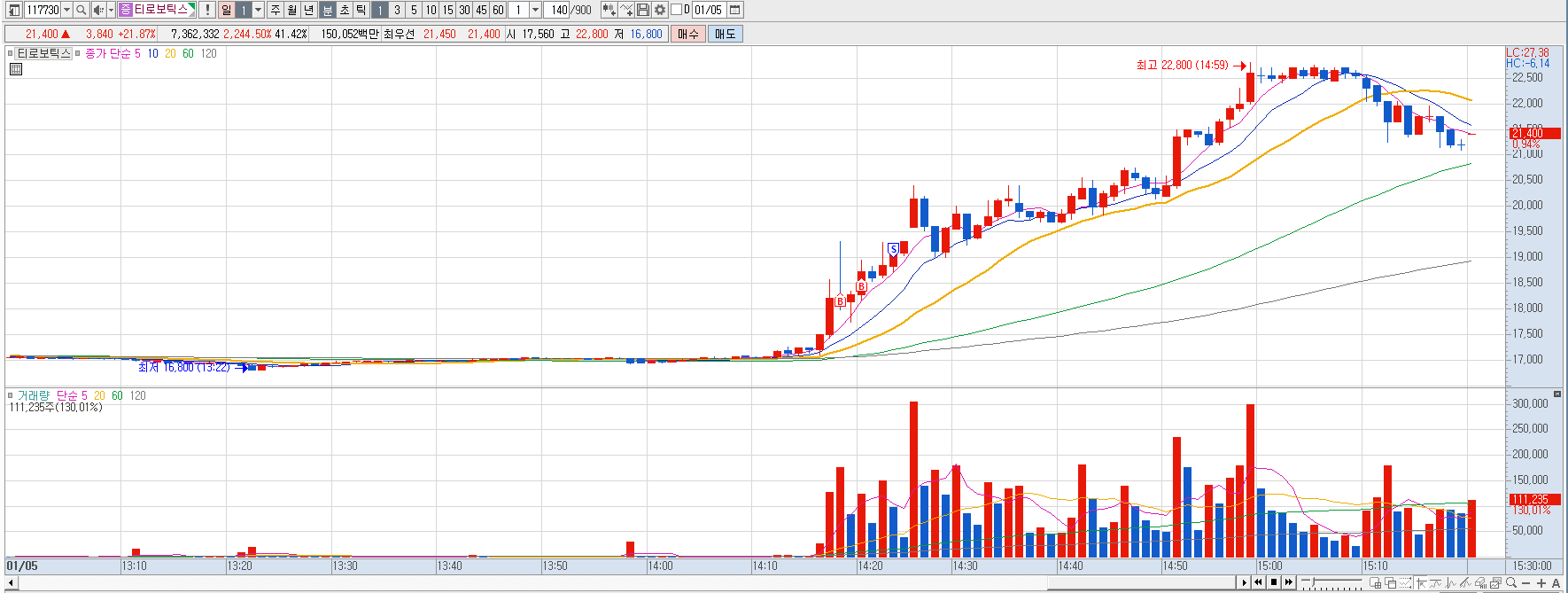The width and height of the screenshot is (1568, 593).
Task: Click the 티로보틱스 stock name button in toolbar
Action: click(x=157, y=10)
